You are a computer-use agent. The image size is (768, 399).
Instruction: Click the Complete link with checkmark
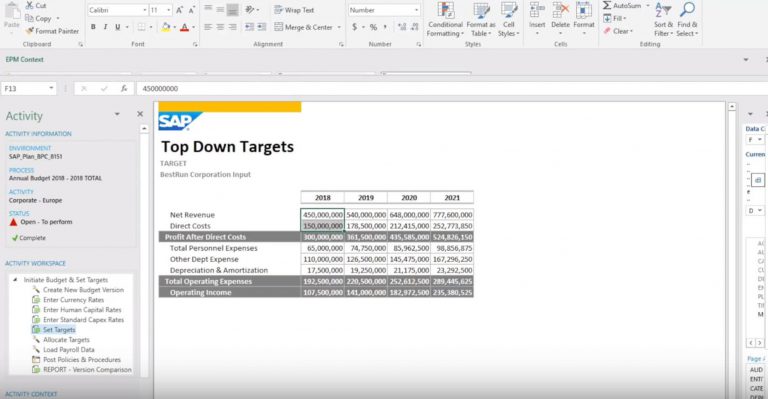(x=28, y=238)
